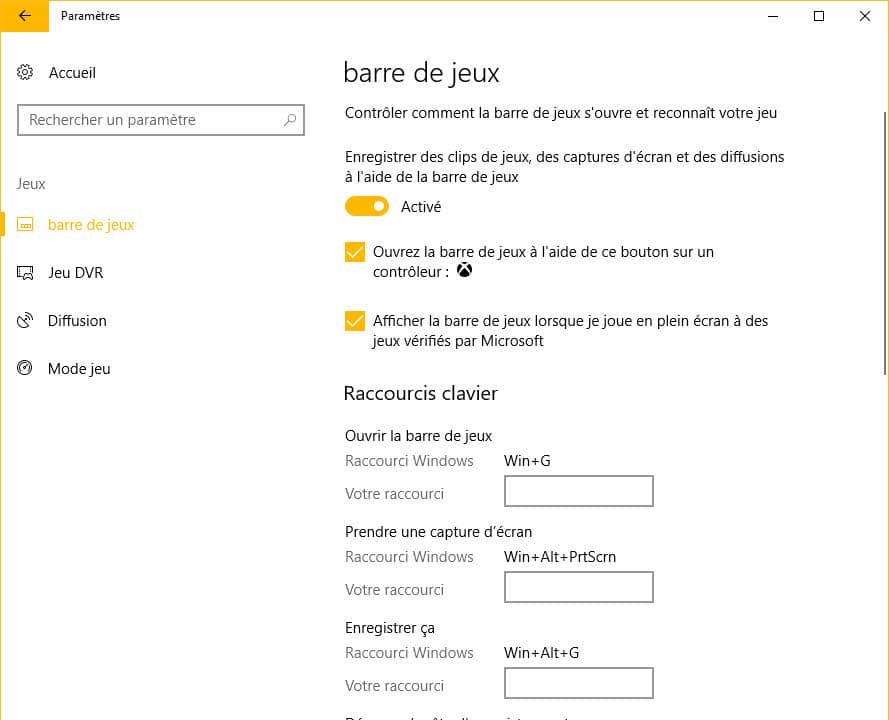Click custom shortcut field for Prendre une capture d'écran

click(x=579, y=587)
